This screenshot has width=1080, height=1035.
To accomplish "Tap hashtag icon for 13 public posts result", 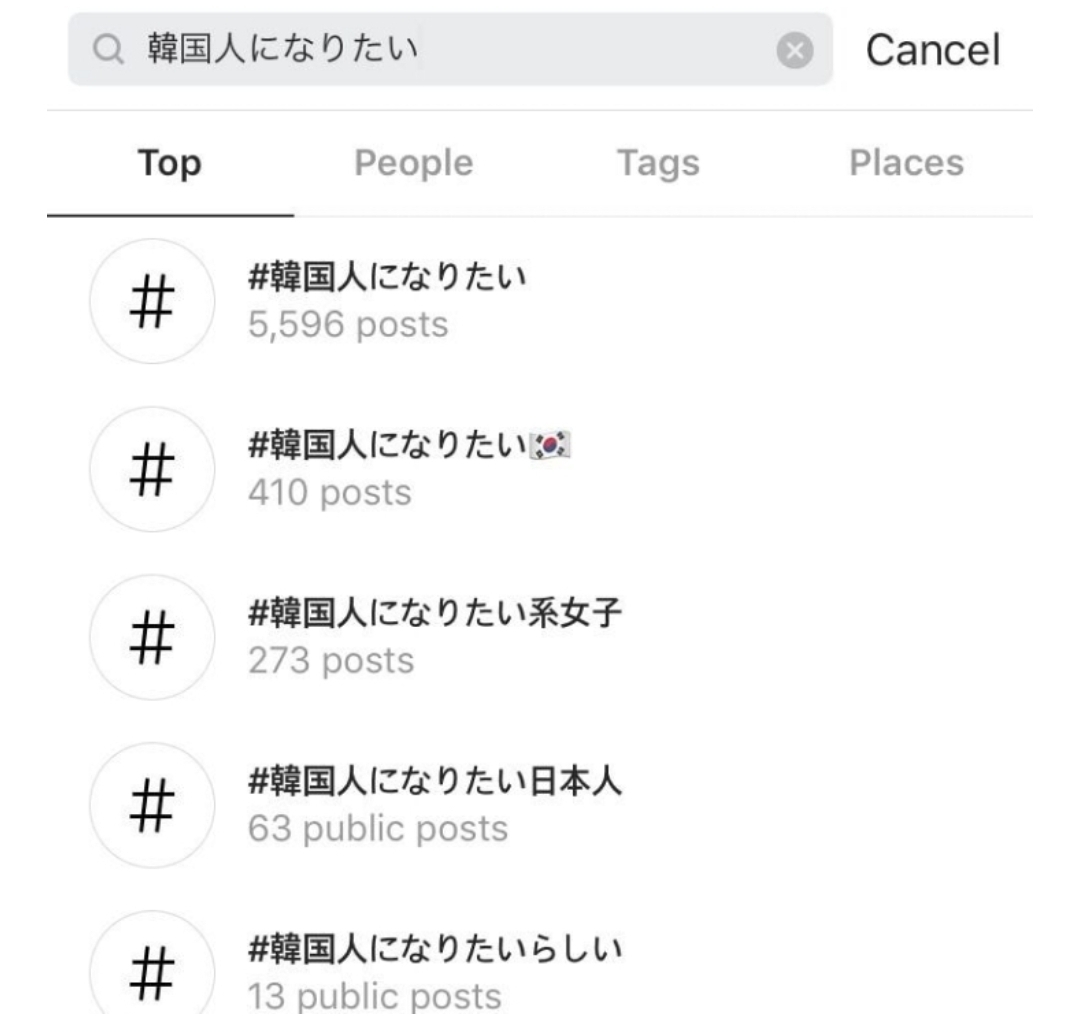I will pos(152,970).
